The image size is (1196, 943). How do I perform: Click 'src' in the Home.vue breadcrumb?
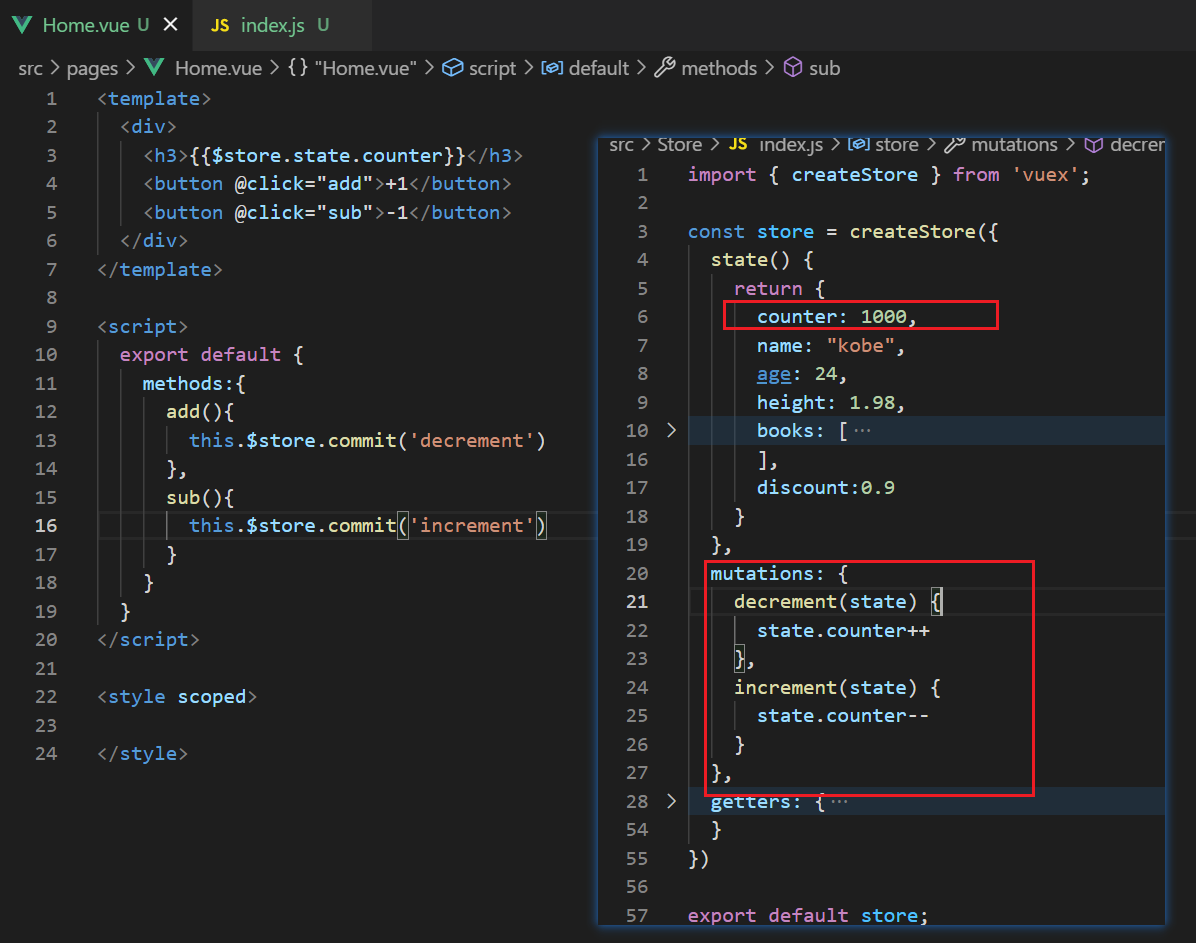31,69
